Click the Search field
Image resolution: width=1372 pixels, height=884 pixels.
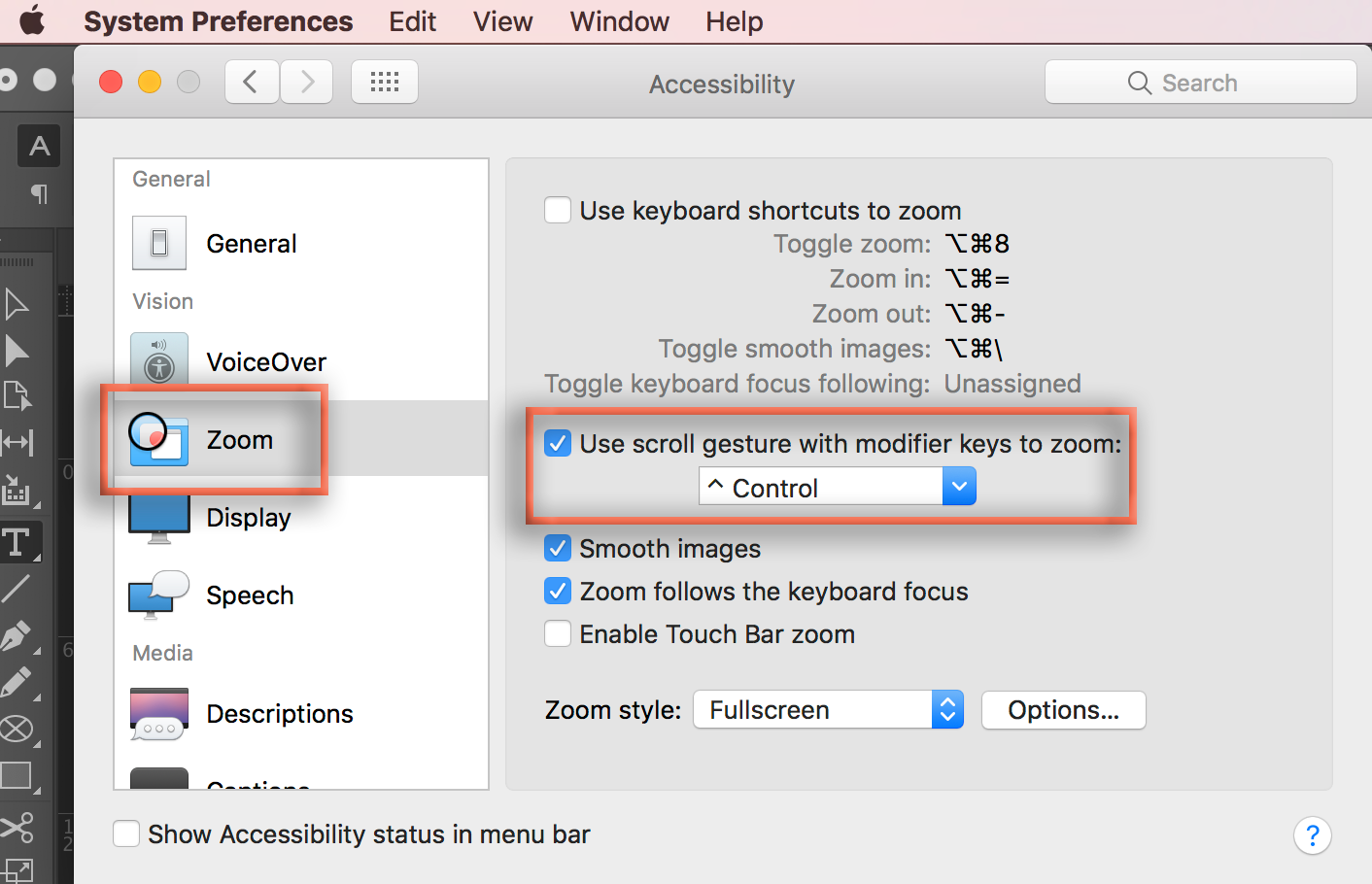1200,83
